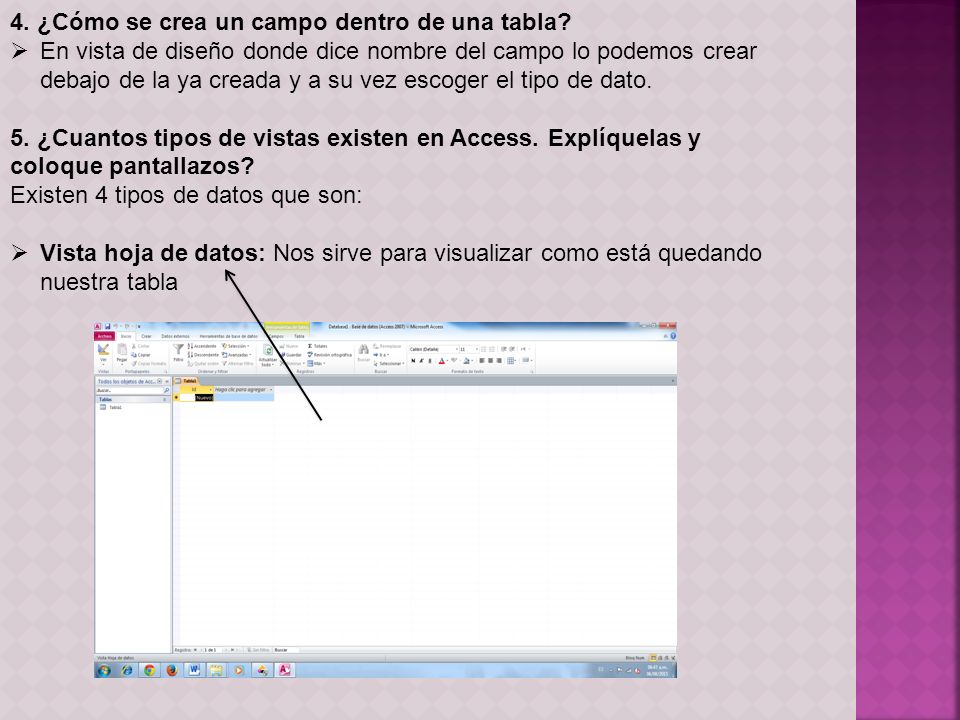Open the font color red A picker
Viewport: 960px width, 720px height.
point(442,361)
